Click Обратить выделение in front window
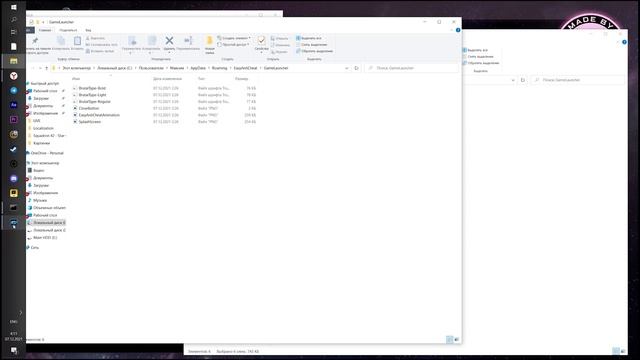Viewport: 640px width, 360px height. (314, 51)
